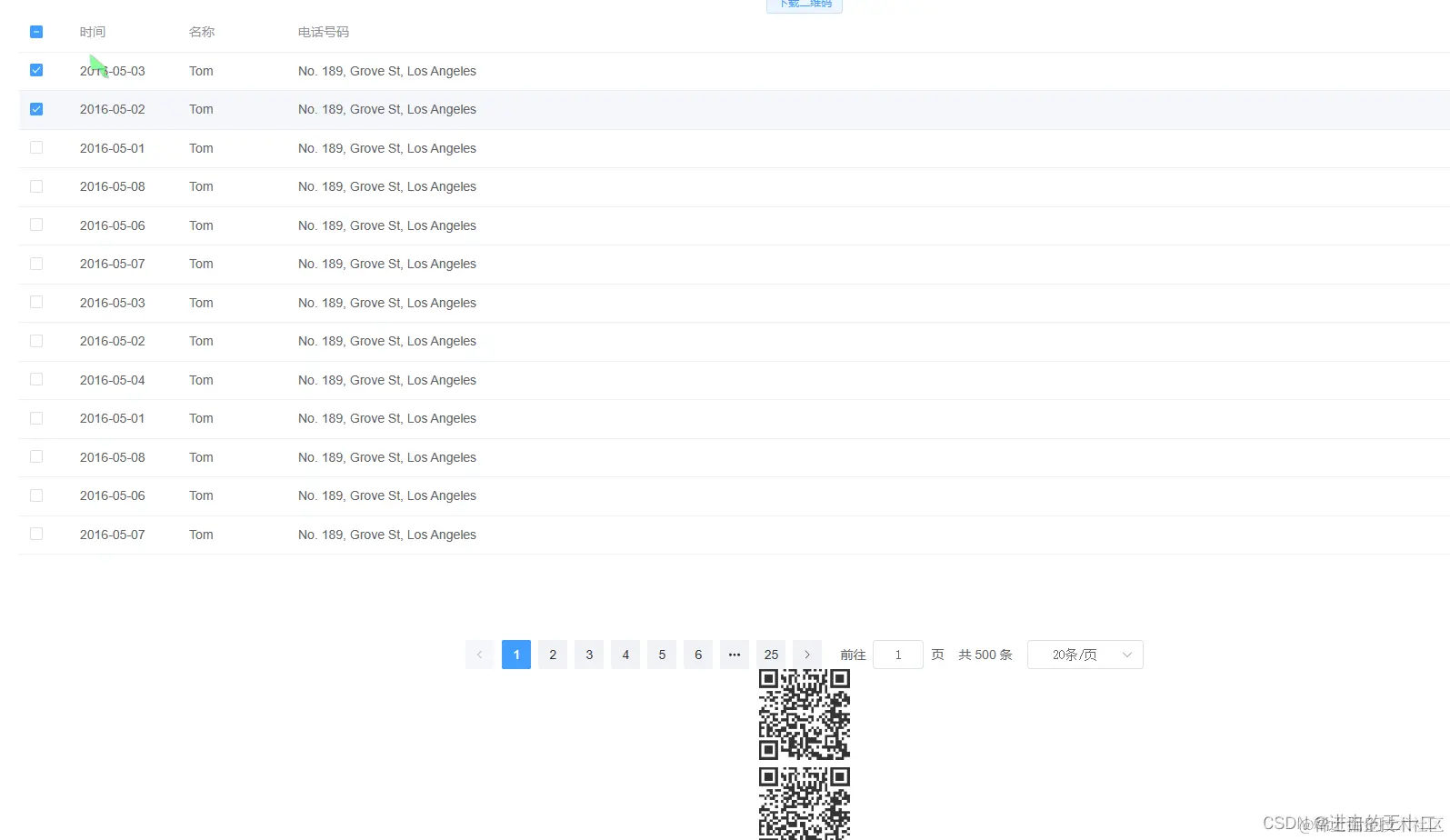This screenshot has width=1450, height=840.
Task: Tick the unchecked 2016-05-02 row checkbox
Action: (x=36, y=341)
